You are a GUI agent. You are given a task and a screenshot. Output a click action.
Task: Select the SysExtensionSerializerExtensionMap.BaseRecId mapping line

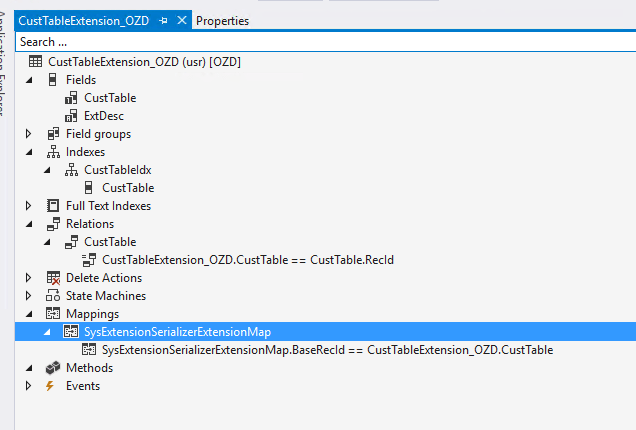pos(327,350)
